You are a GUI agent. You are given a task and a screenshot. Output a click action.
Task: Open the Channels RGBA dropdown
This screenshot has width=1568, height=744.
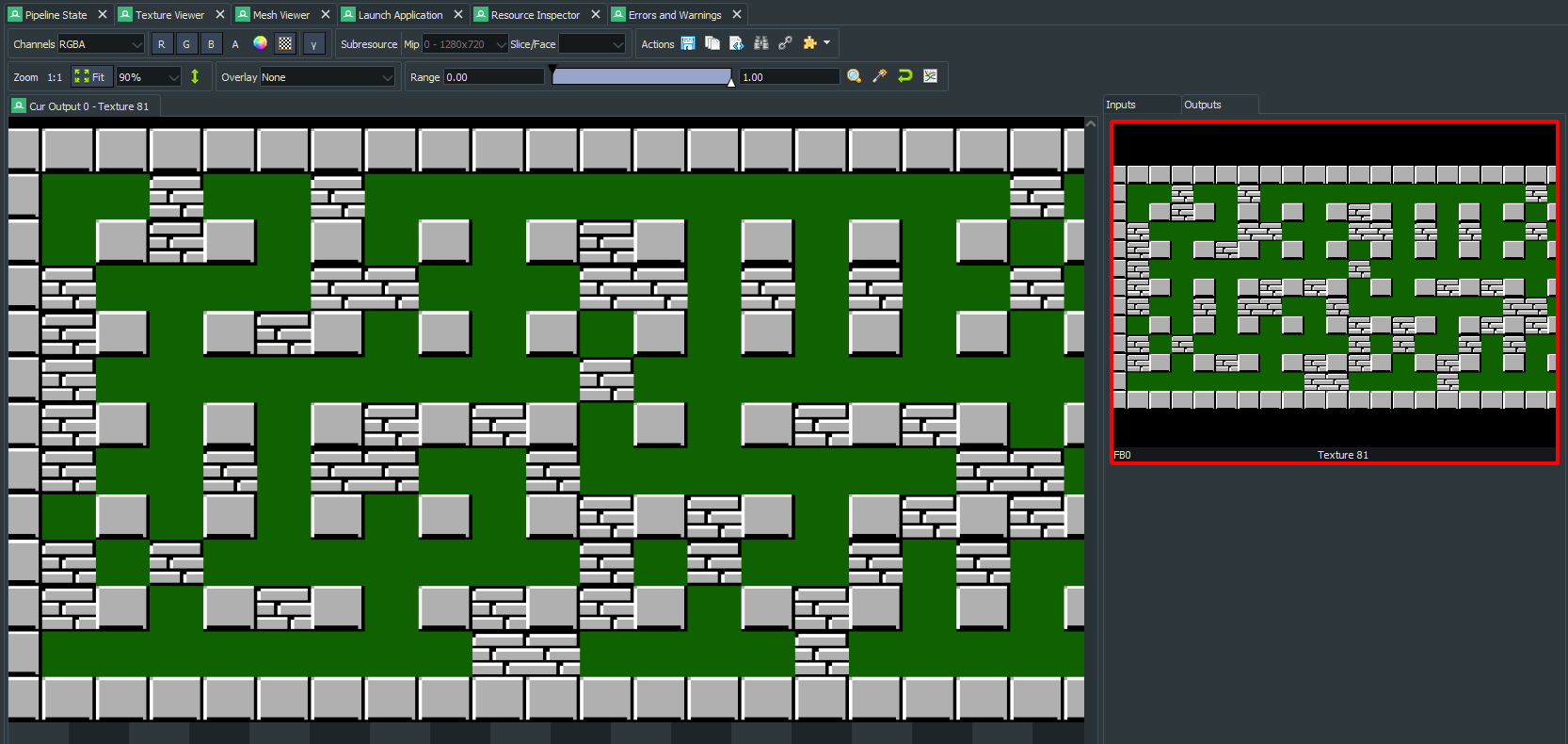[x=101, y=44]
